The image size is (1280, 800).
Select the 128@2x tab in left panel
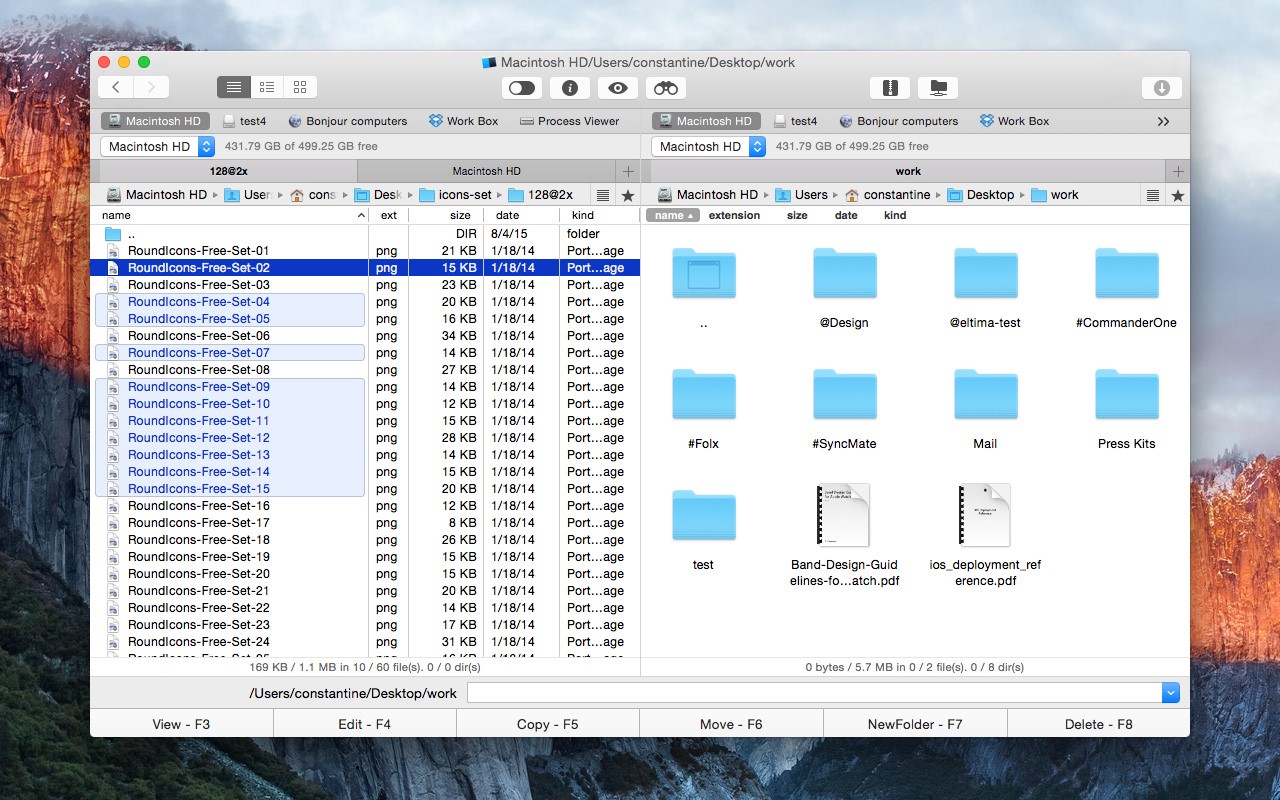pyautogui.click(x=229, y=171)
